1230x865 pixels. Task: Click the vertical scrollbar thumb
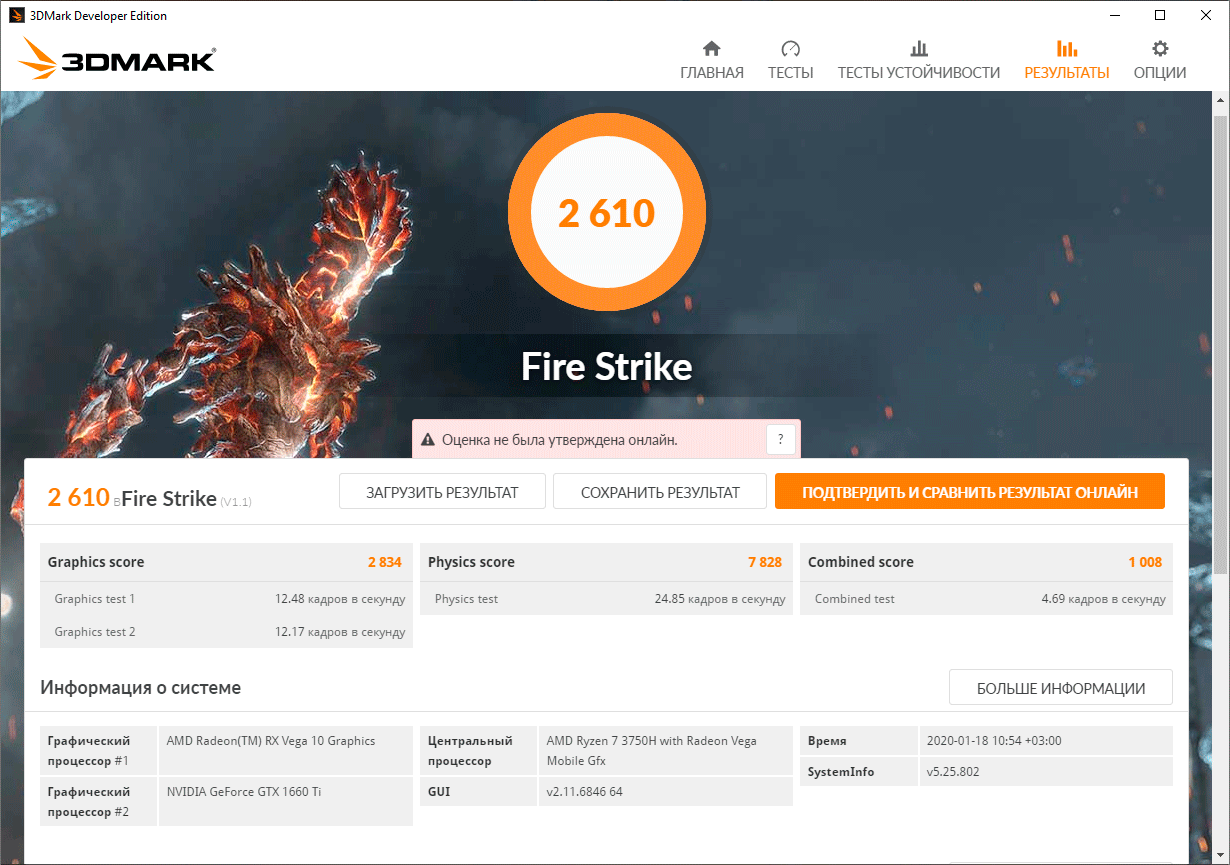pyautogui.click(x=1218, y=343)
